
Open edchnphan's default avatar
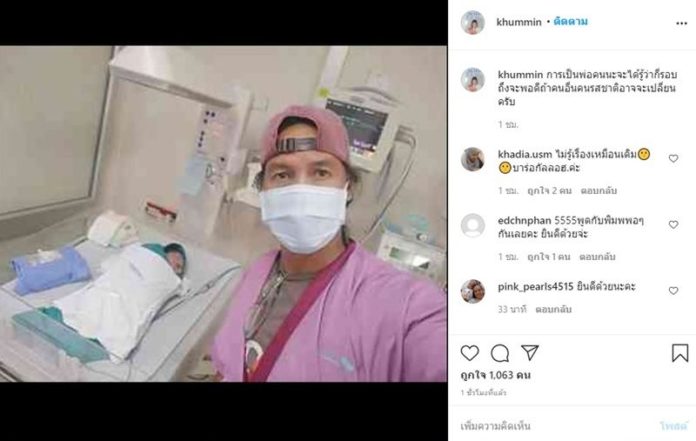(x=472, y=225)
